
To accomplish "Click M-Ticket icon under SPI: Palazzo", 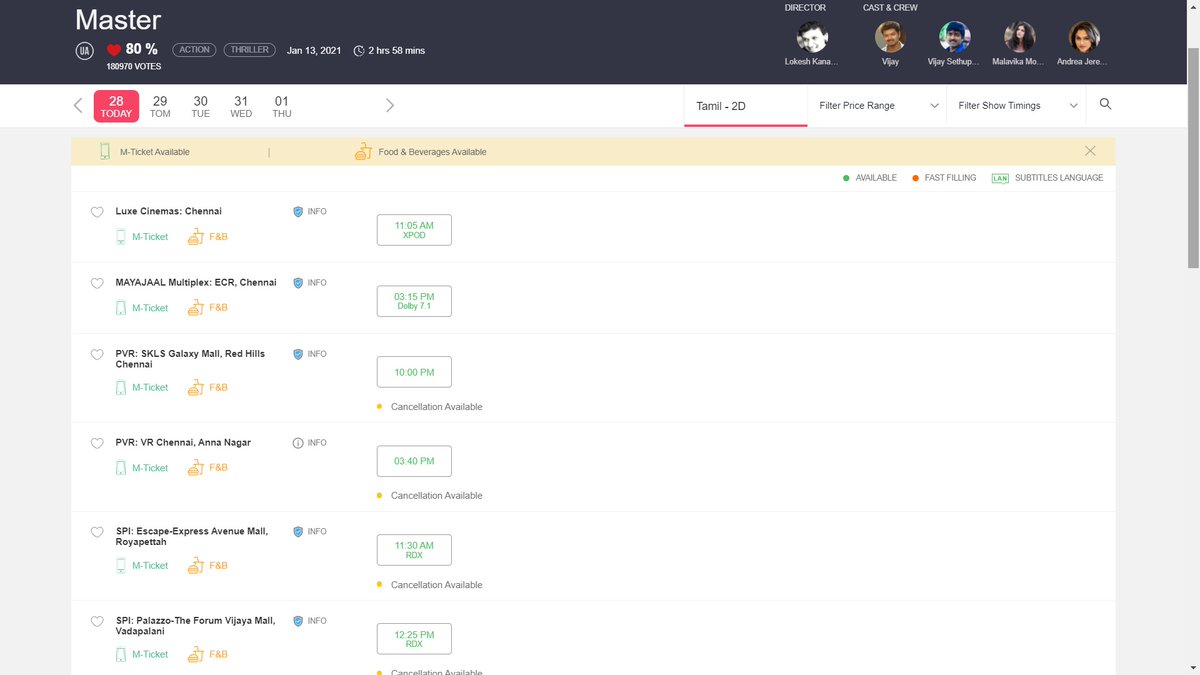I will (121, 654).
